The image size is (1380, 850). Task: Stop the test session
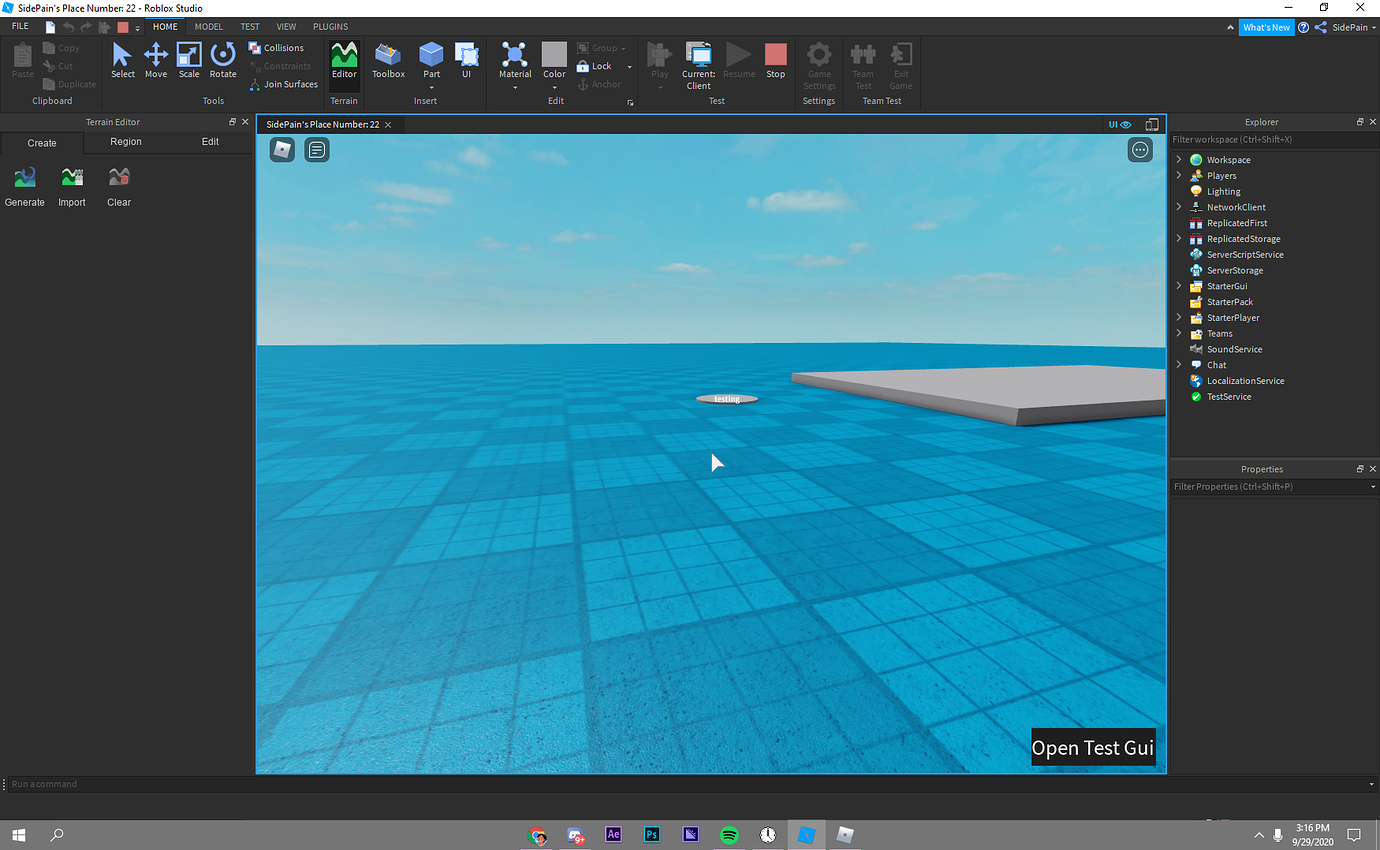pos(776,60)
